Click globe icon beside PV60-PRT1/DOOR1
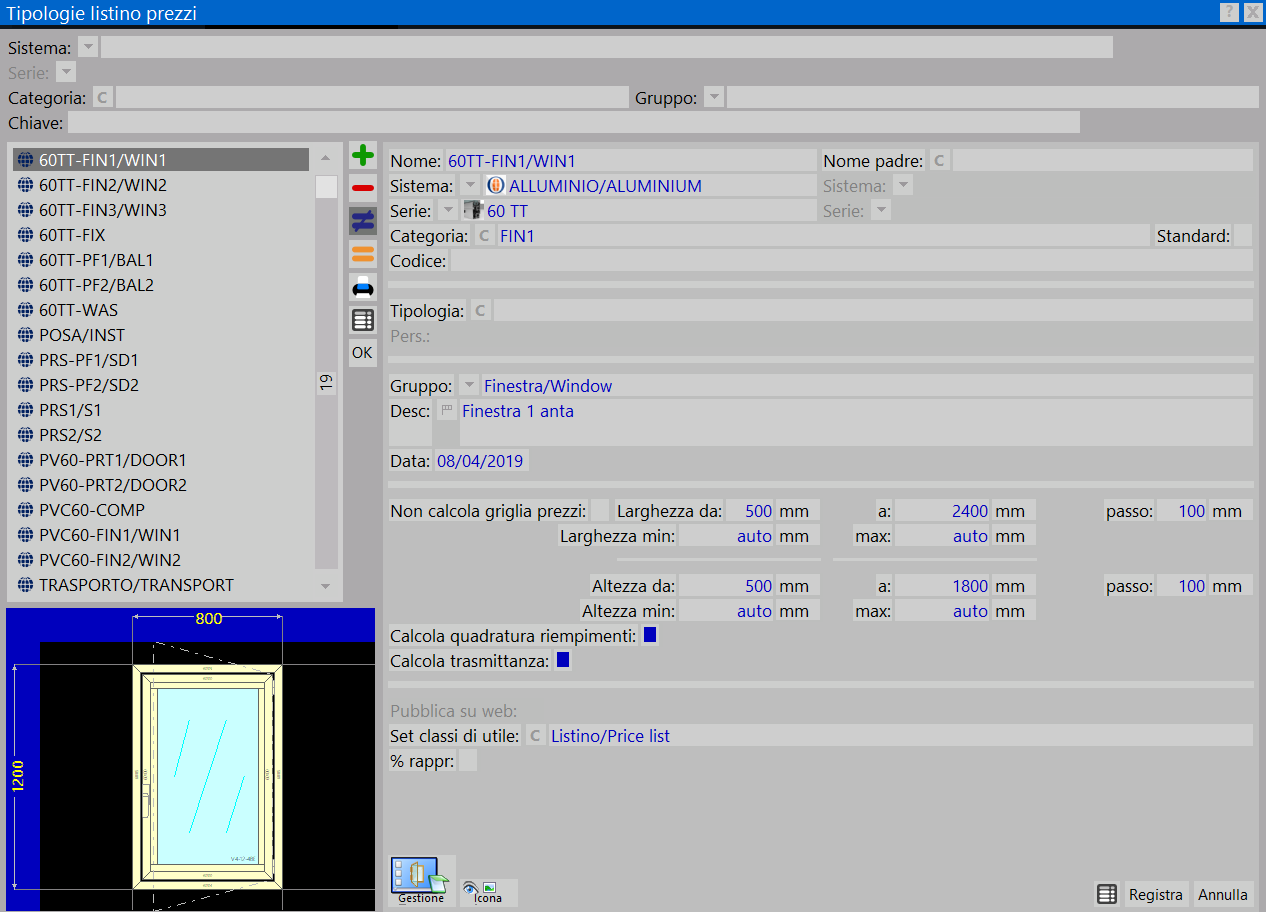 click(x=26, y=460)
